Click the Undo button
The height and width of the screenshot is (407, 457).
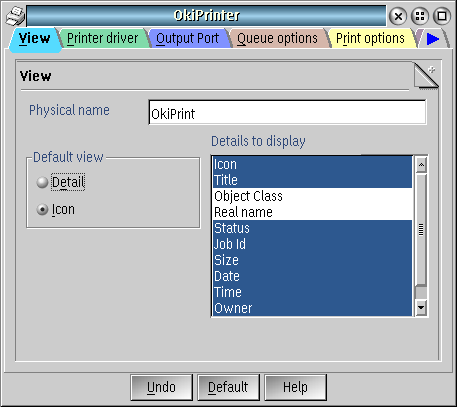(x=162, y=387)
